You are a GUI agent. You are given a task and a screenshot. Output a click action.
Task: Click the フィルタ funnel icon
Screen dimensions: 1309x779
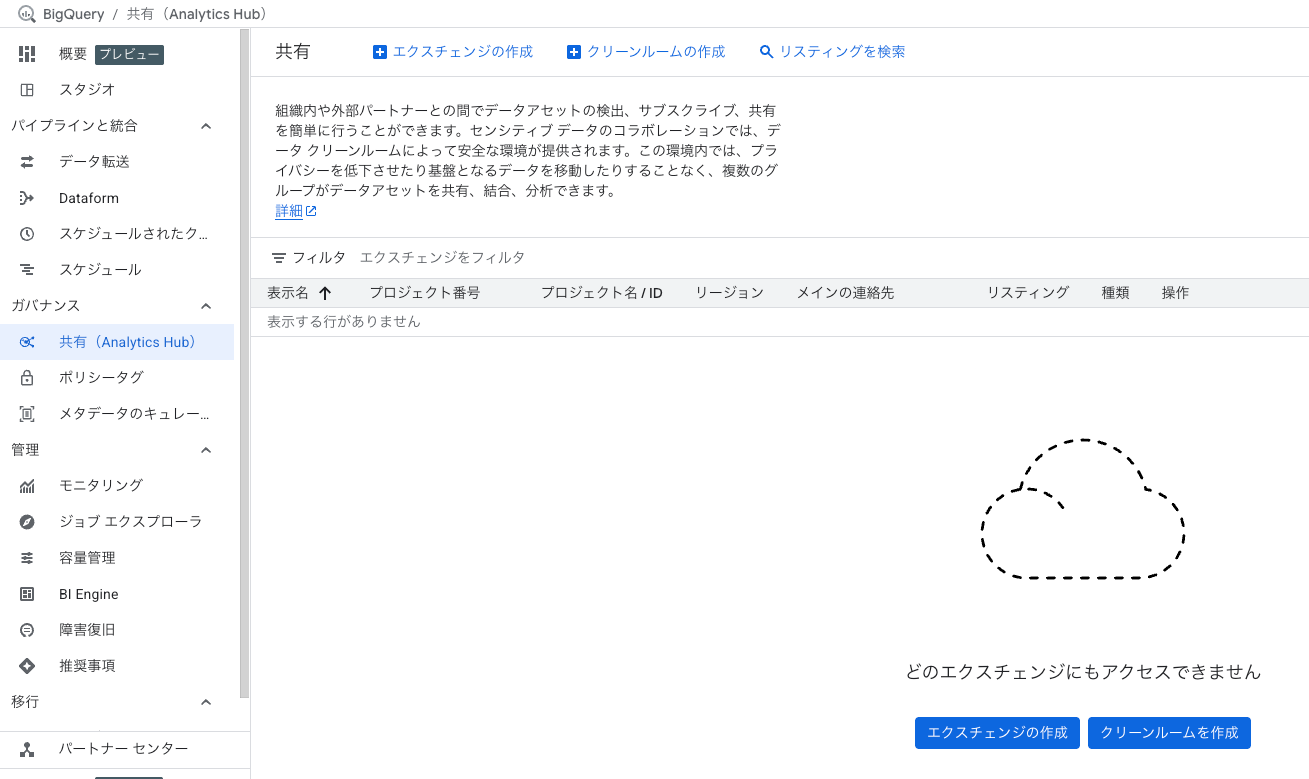tap(279, 258)
